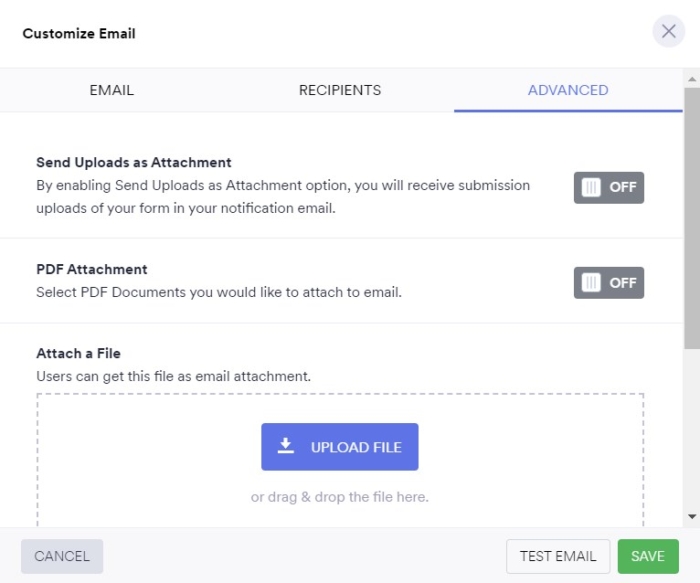Click the PDF Attachment heading
Image resolution: width=700 pixels, height=583 pixels.
tap(92, 269)
